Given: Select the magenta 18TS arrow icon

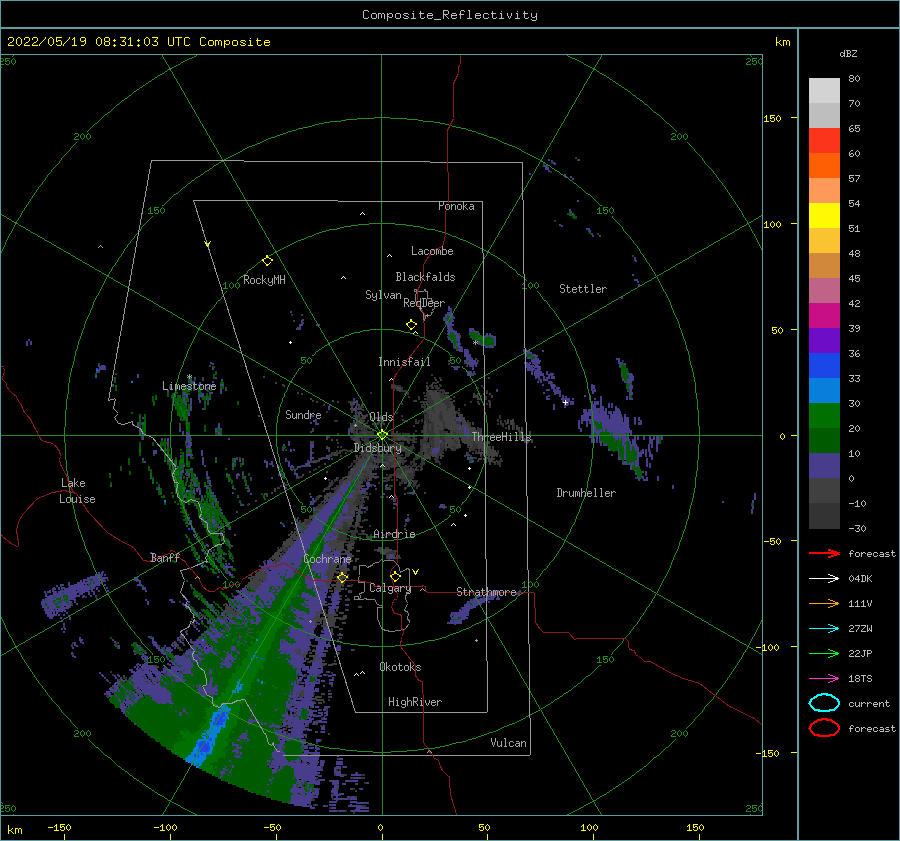Looking at the screenshot, I should (x=824, y=679).
